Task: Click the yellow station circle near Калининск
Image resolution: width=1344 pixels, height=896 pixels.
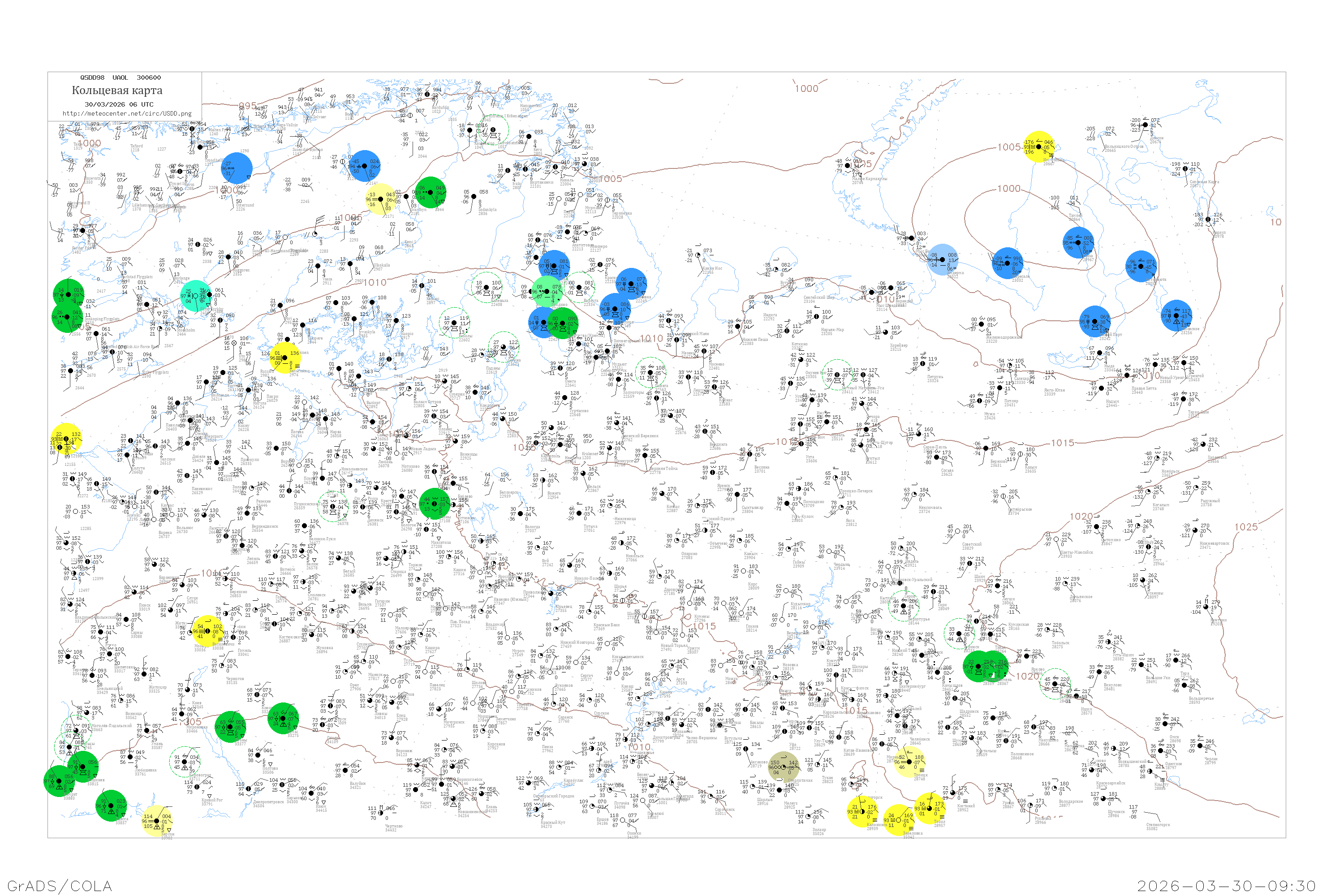Action: (862, 811)
